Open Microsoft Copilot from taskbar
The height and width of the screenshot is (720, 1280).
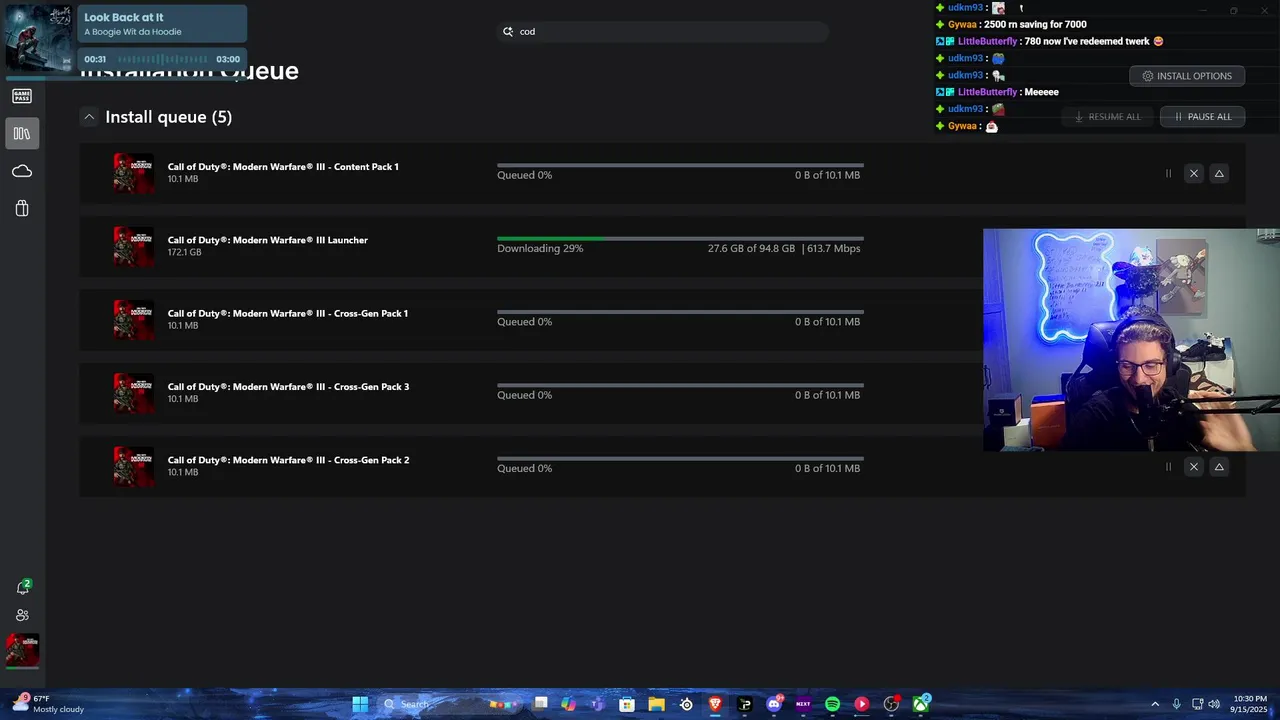(x=569, y=704)
